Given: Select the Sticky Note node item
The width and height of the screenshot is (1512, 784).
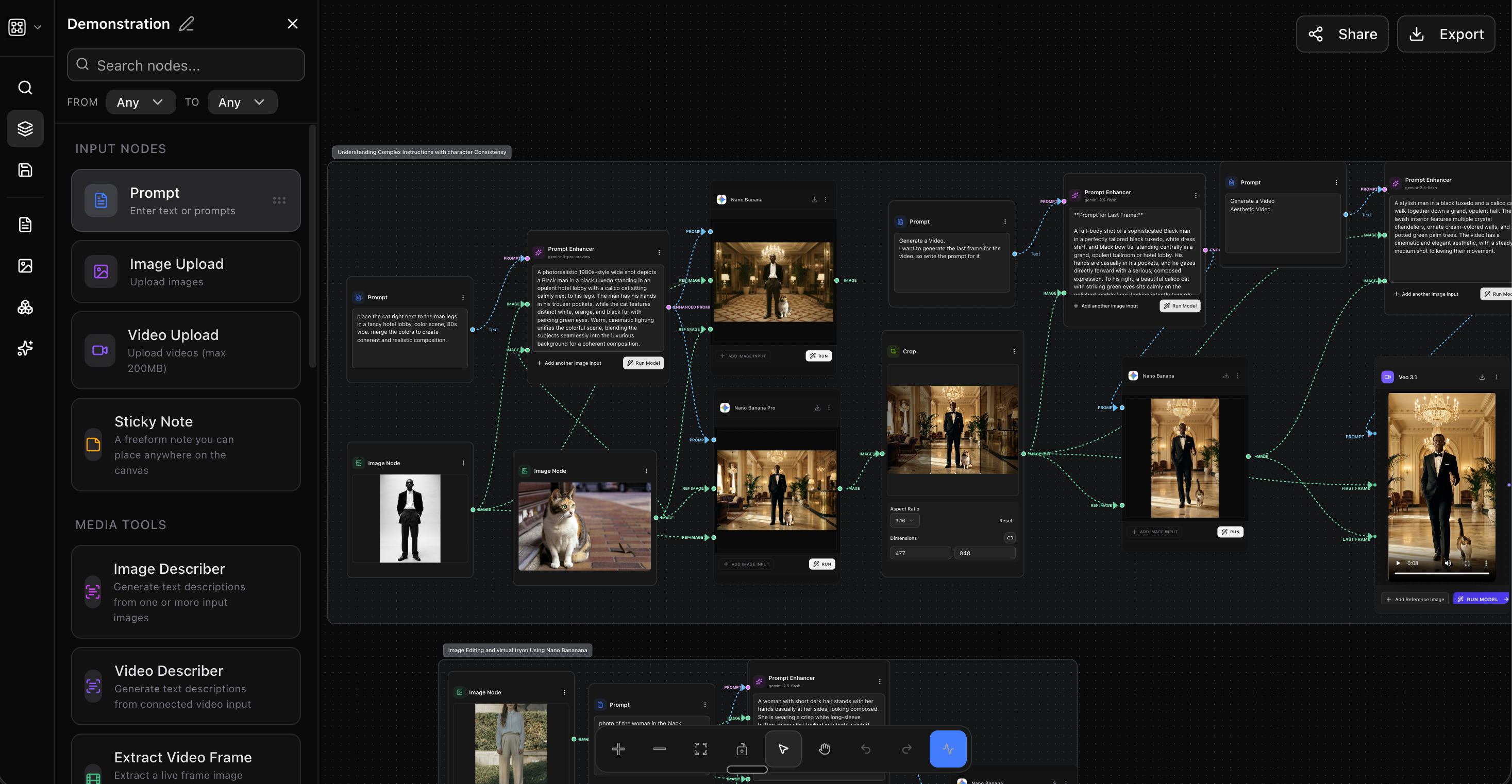Looking at the screenshot, I should pos(186,445).
